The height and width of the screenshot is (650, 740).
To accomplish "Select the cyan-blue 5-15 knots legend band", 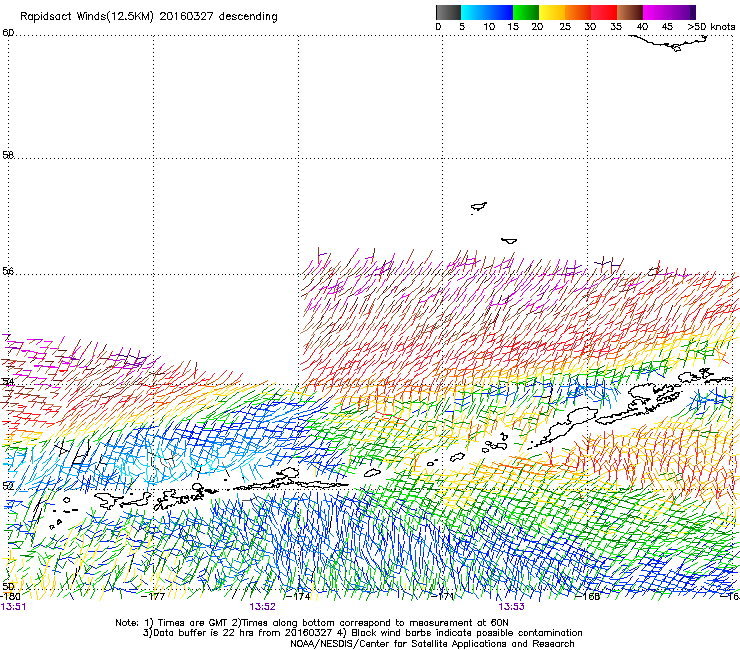I will 487,12.
